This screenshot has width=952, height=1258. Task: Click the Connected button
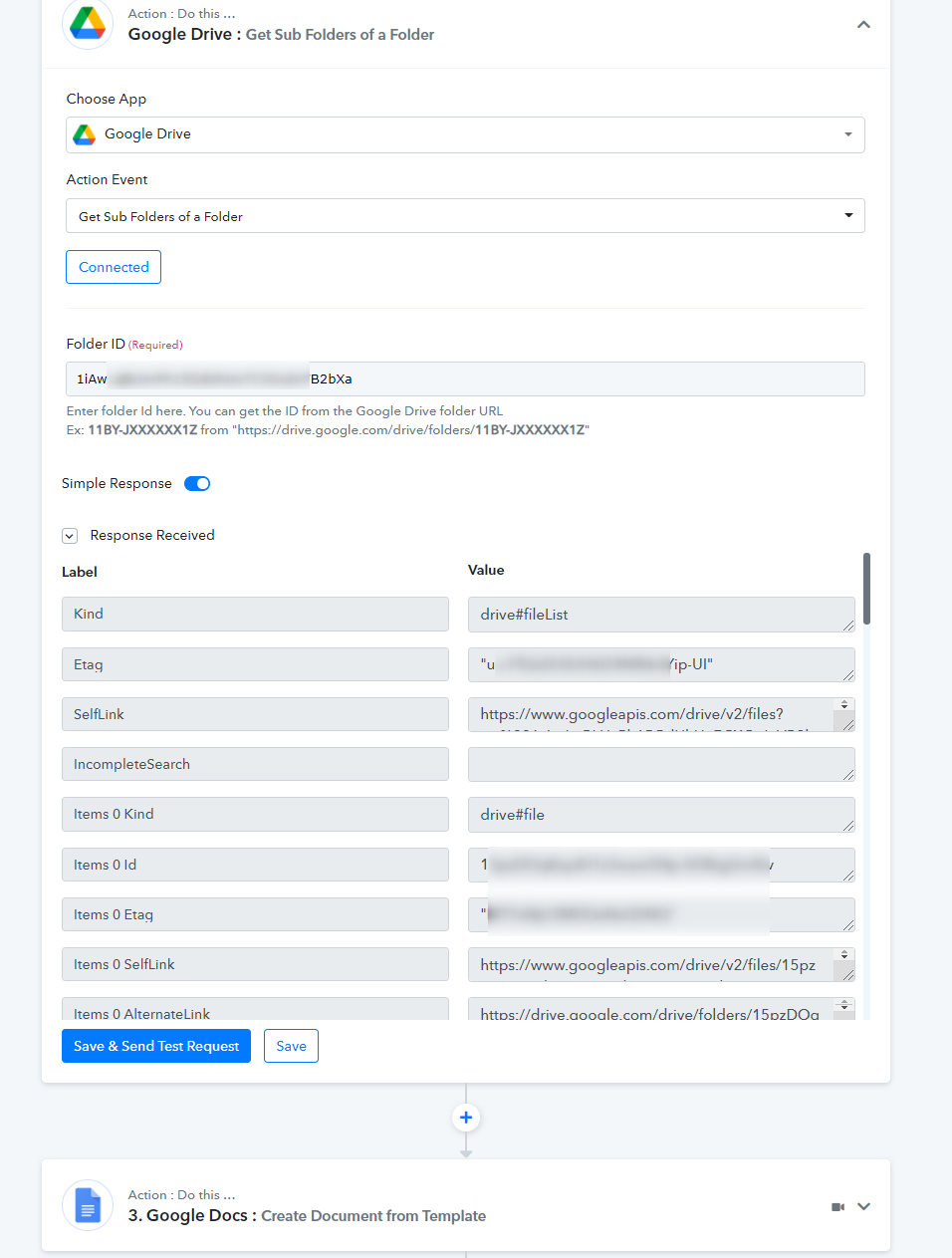pyautogui.click(x=114, y=267)
